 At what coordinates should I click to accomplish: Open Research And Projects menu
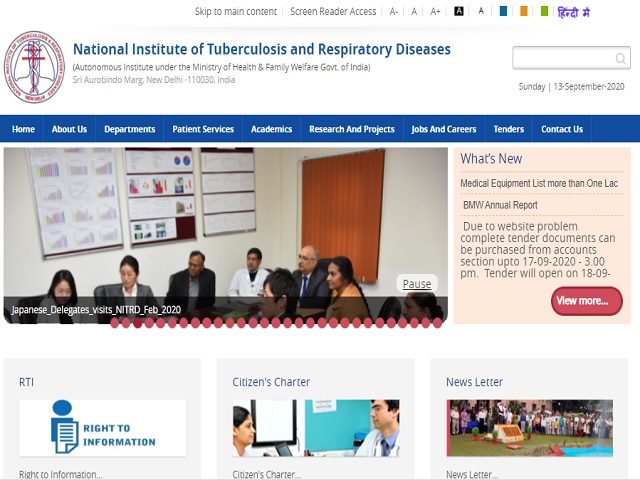[352, 129]
